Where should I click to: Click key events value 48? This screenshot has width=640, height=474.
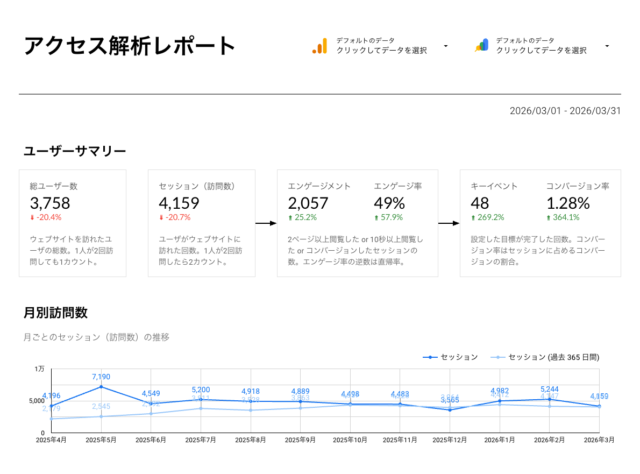(480, 203)
